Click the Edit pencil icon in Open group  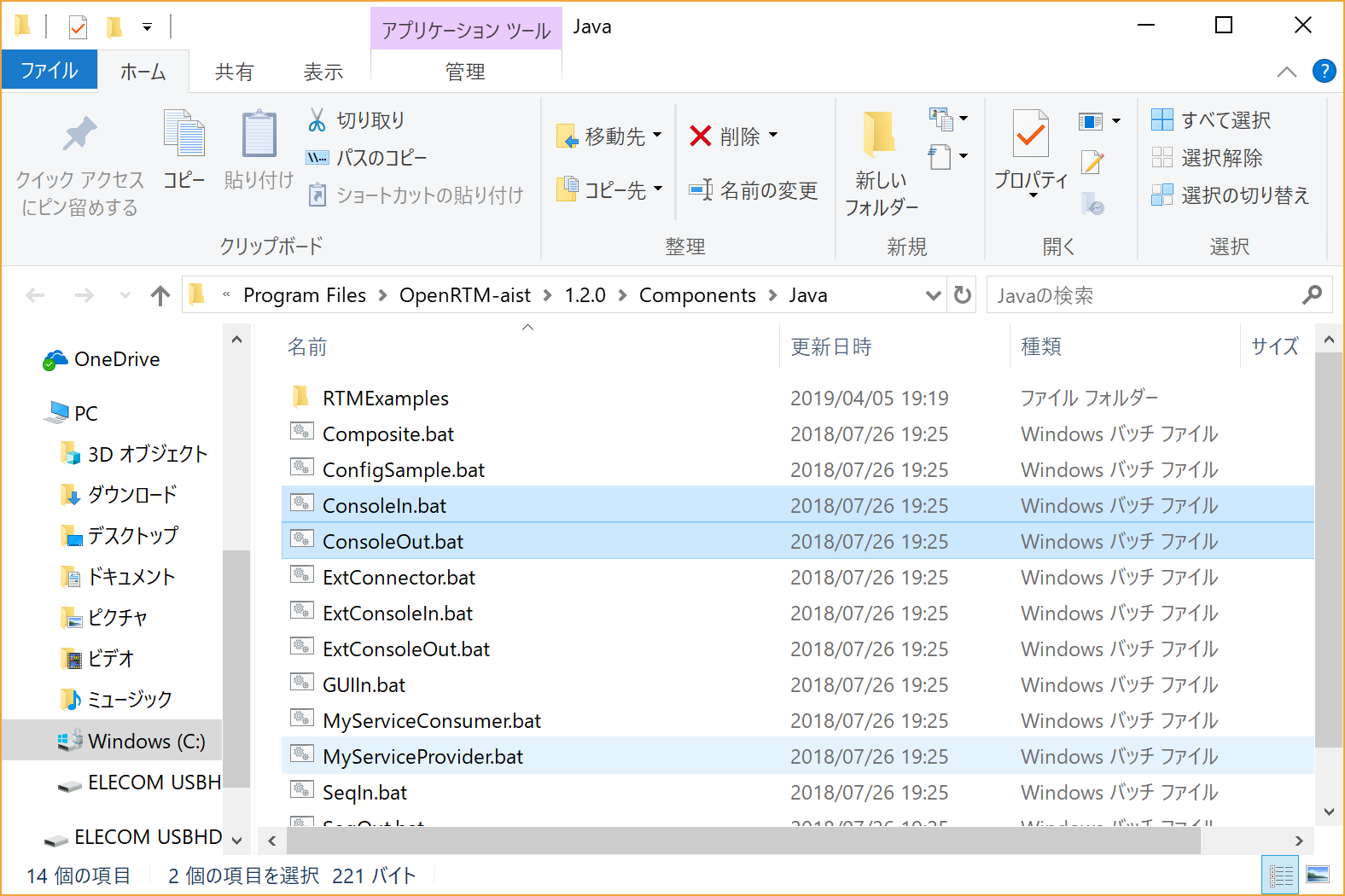click(x=1092, y=162)
